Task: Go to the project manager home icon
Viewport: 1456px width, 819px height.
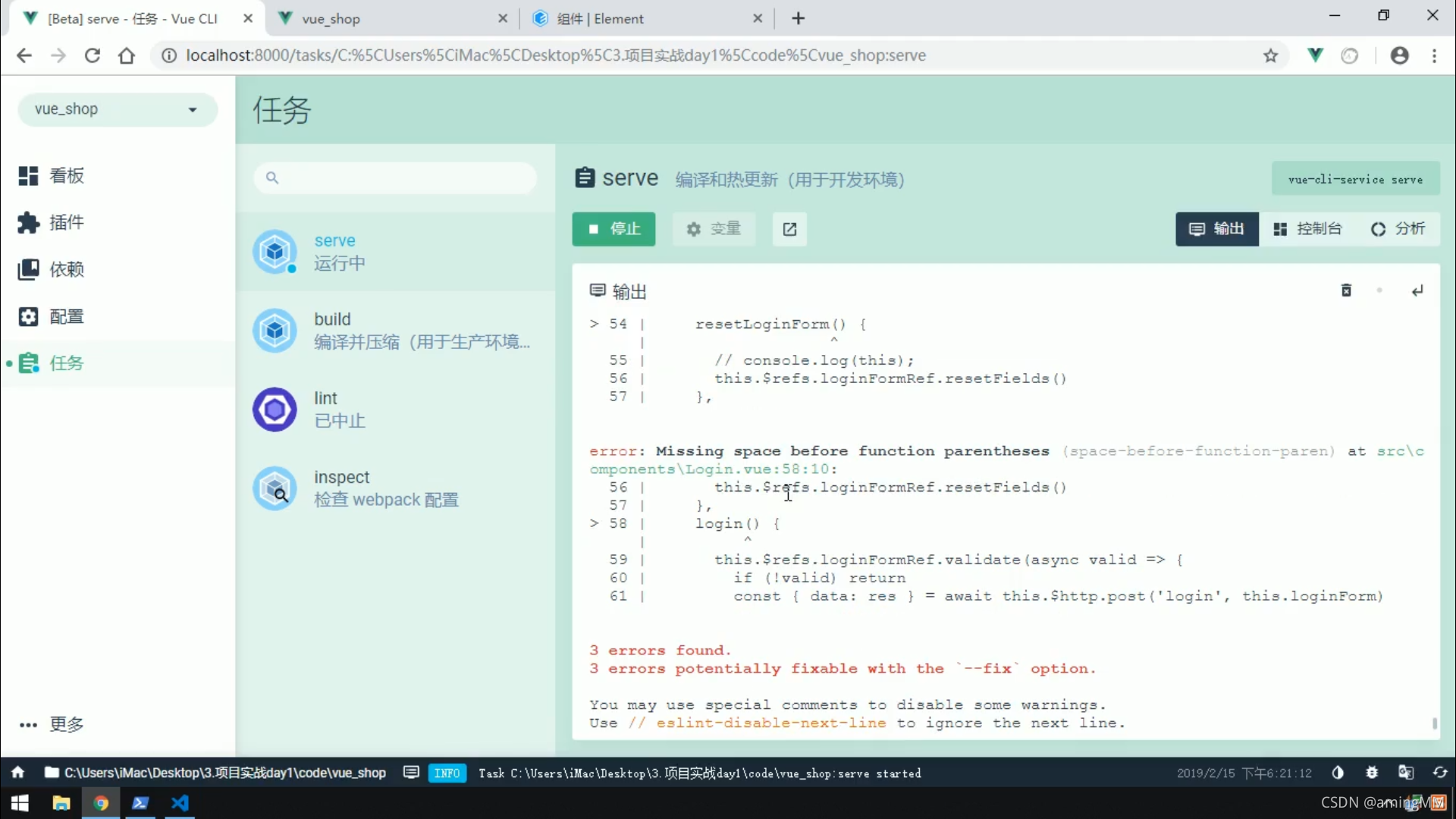Action: click(17, 773)
